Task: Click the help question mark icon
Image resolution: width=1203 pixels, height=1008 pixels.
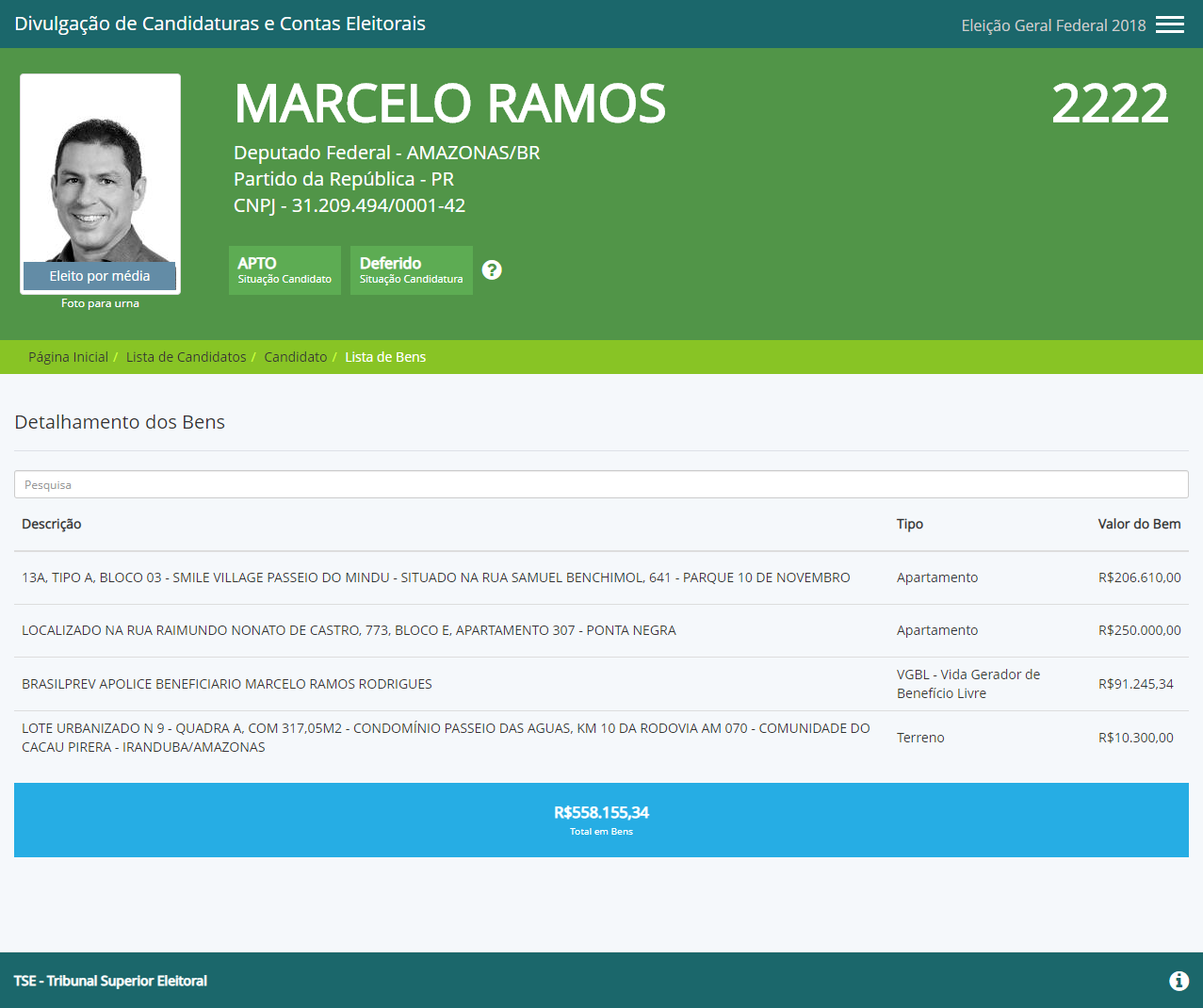Action: (492, 269)
